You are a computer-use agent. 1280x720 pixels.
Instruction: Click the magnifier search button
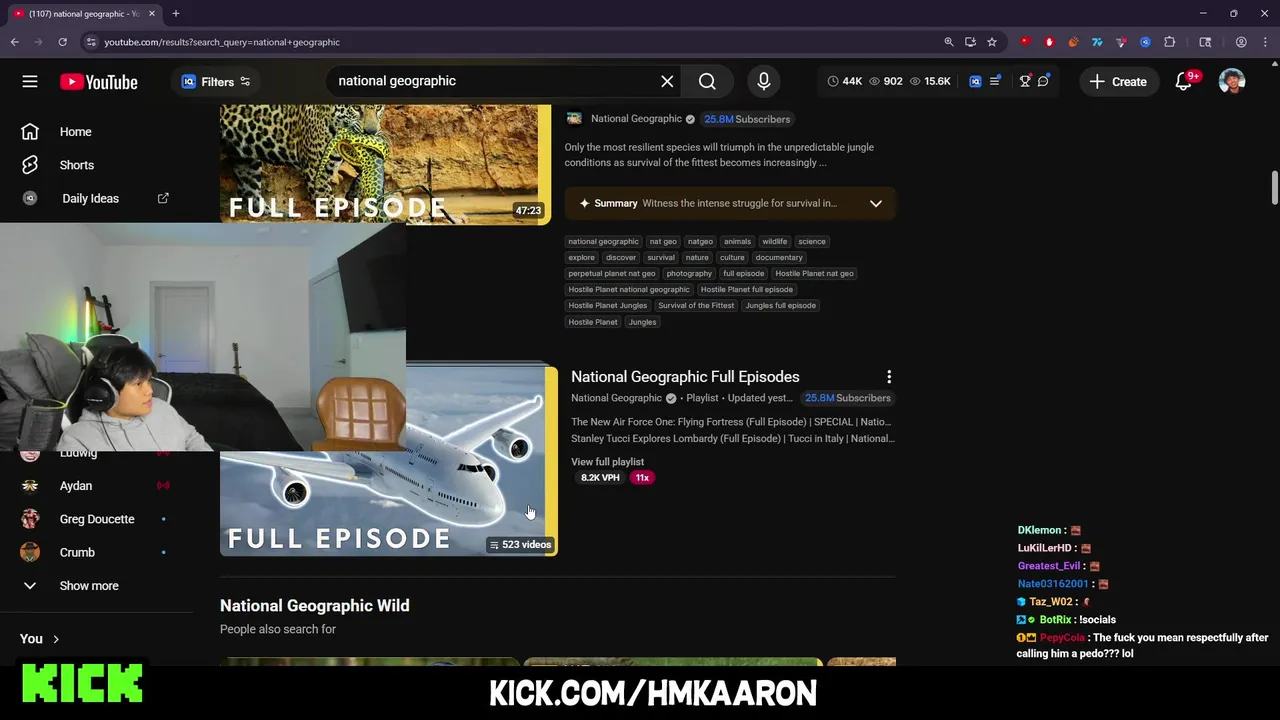click(707, 81)
